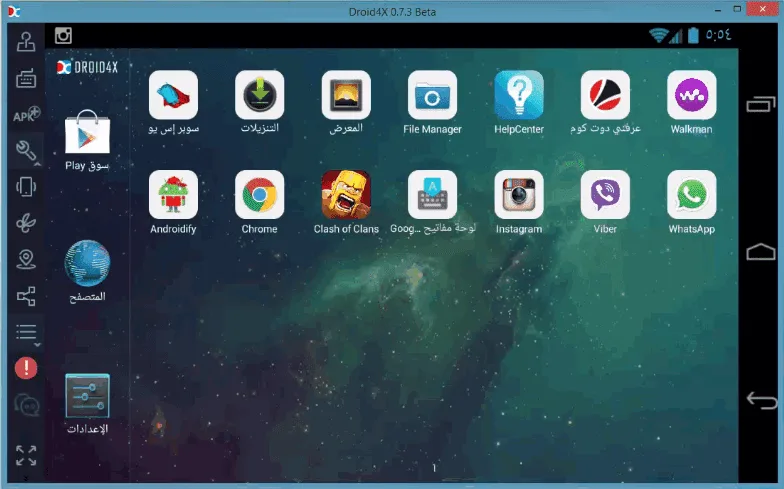
Task: Open GPS location sidebar icon
Action: [26, 260]
